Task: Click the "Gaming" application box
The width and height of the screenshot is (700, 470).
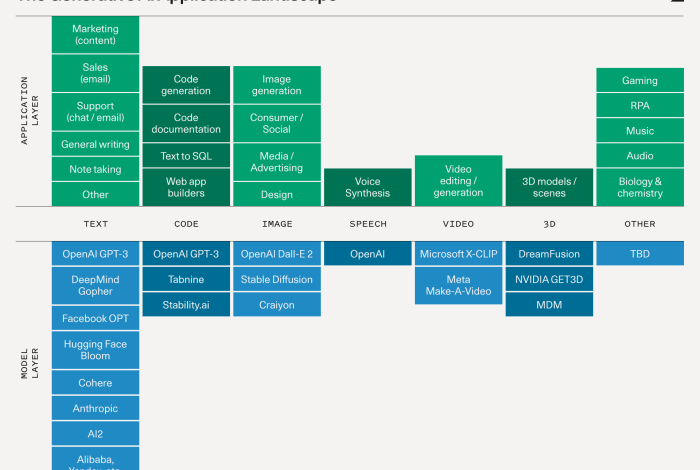Action: tap(640, 80)
